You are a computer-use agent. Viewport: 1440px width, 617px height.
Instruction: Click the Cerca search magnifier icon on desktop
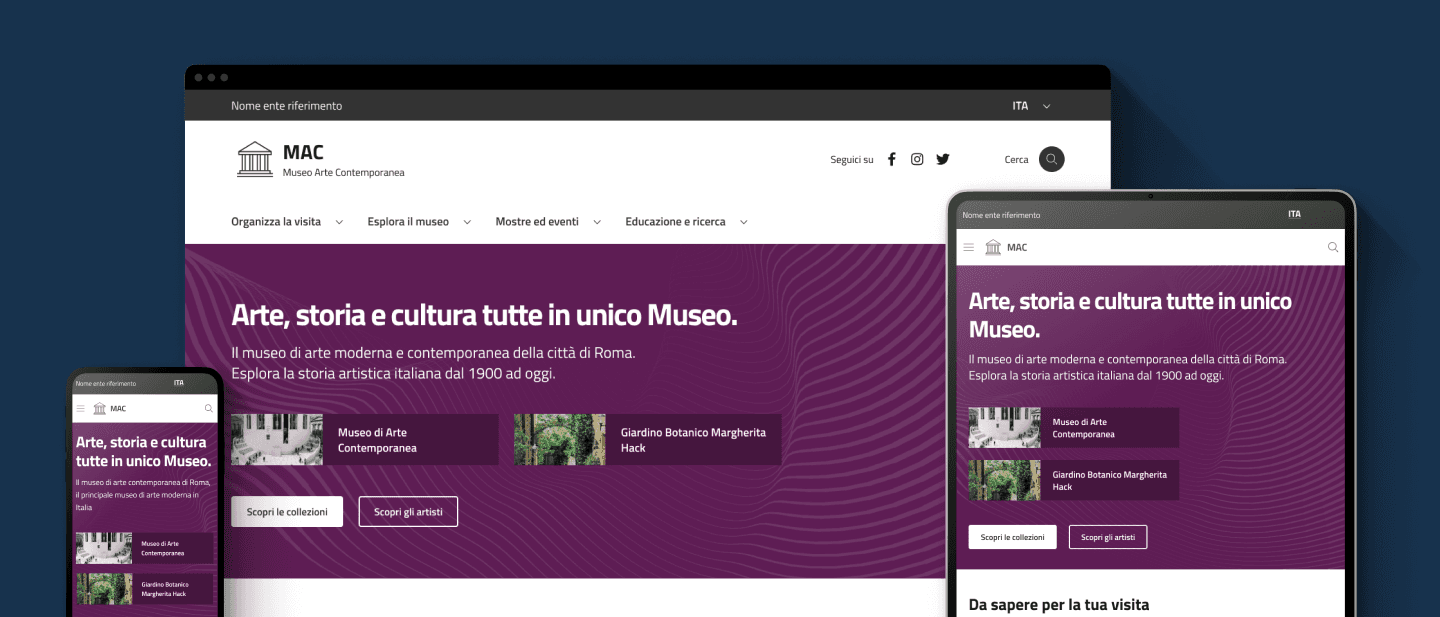[x=1051, y=158]
